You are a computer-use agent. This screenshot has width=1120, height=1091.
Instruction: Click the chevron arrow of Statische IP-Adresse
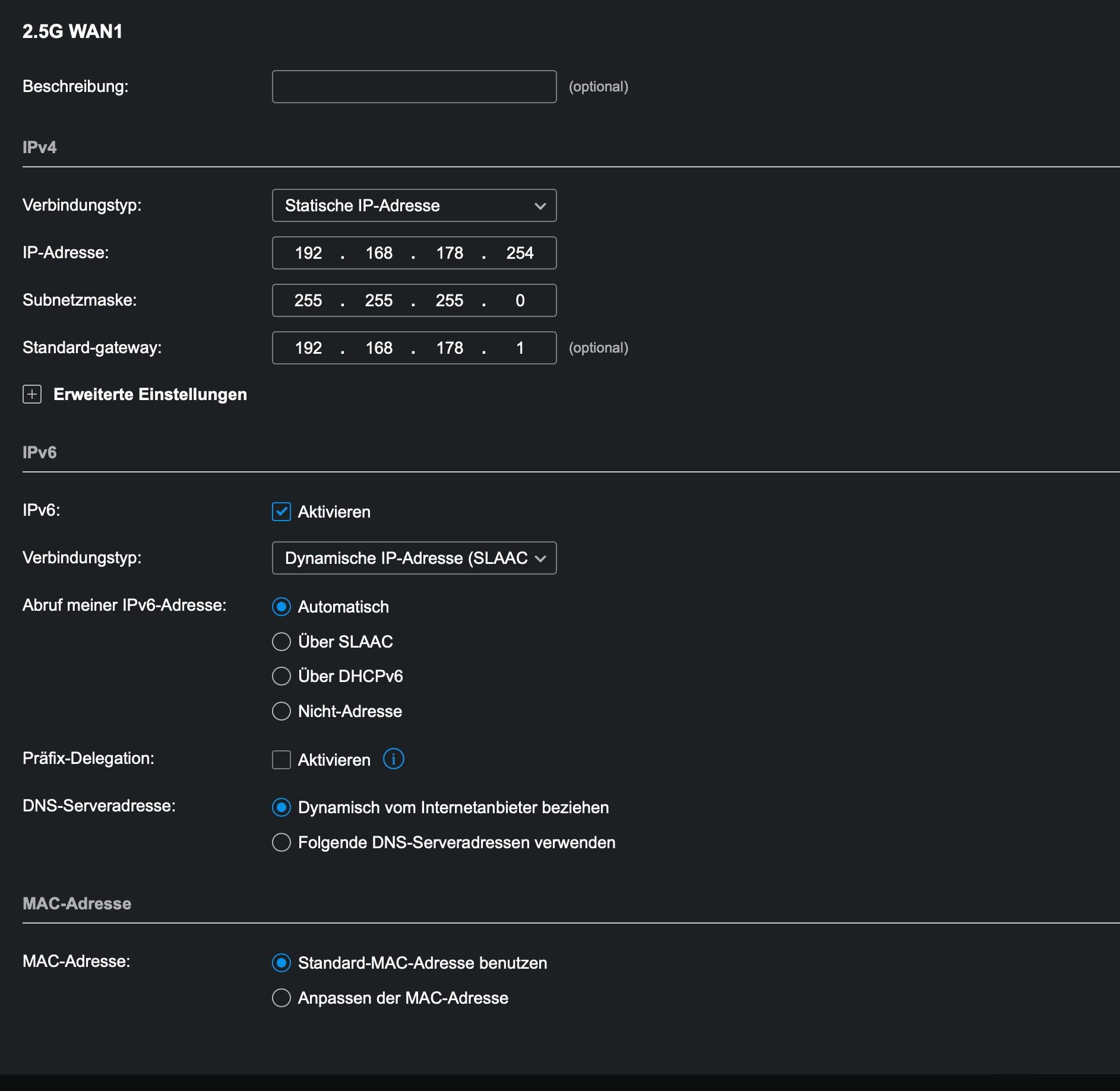pyautogui.click(x=540, y=206)
